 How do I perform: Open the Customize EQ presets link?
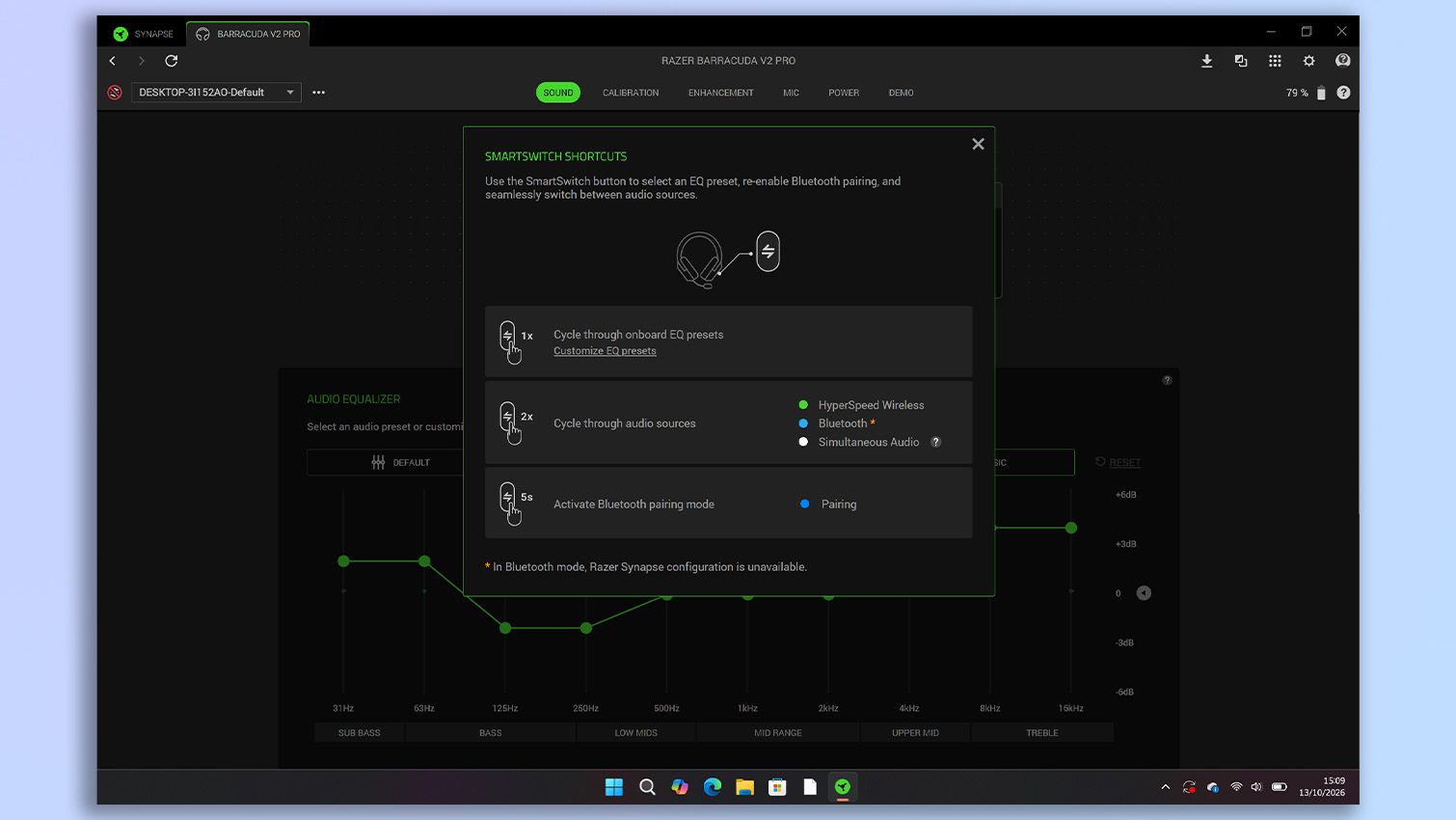click(605, 351)
